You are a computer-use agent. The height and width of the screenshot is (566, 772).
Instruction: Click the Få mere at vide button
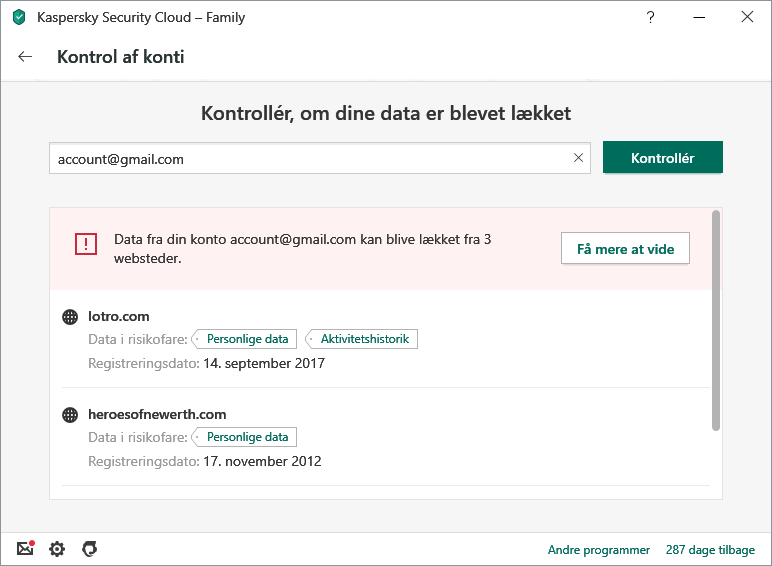pos(625,249)
